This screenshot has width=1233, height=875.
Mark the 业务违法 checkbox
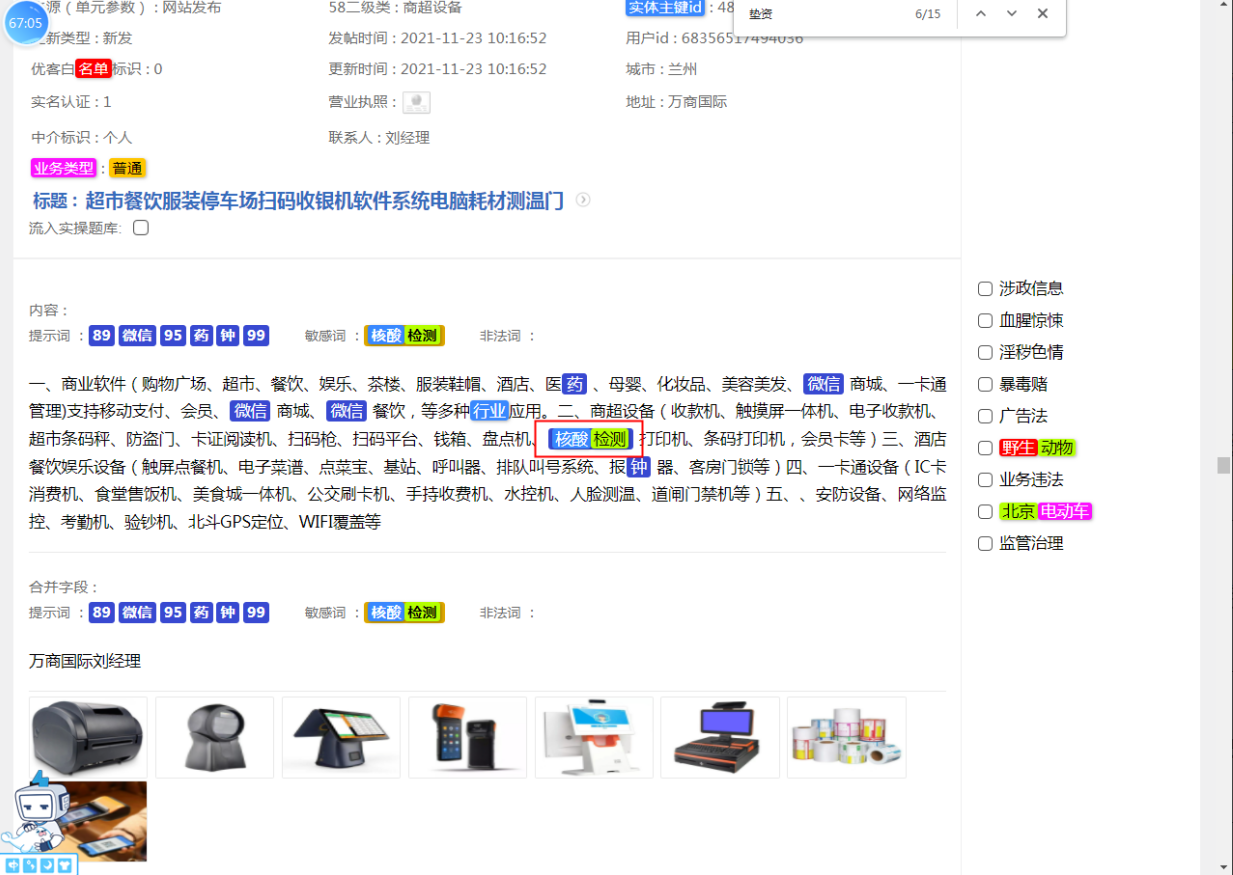tap(985, 480)
